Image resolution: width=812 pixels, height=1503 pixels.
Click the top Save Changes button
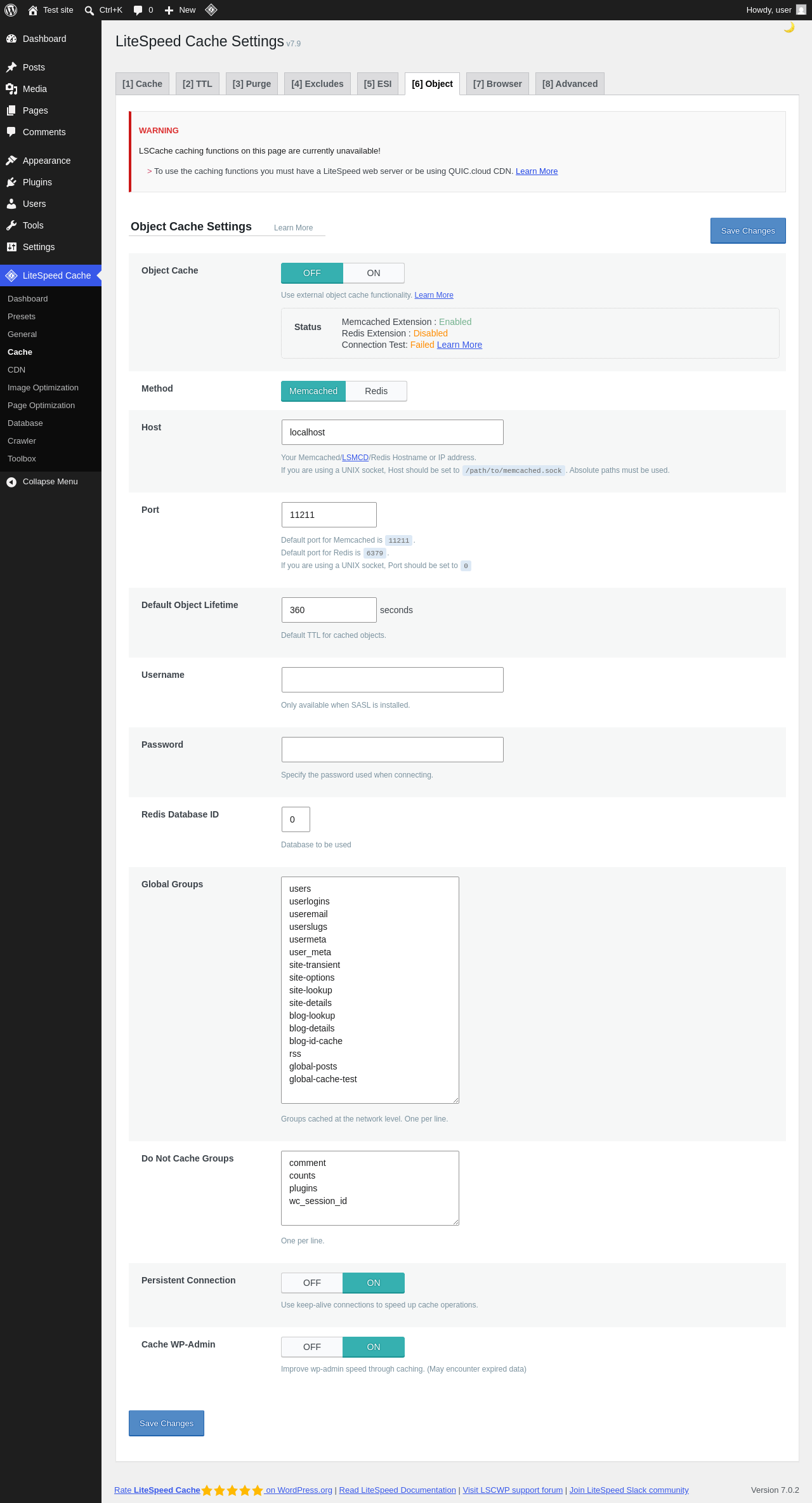tap(748, 231)
